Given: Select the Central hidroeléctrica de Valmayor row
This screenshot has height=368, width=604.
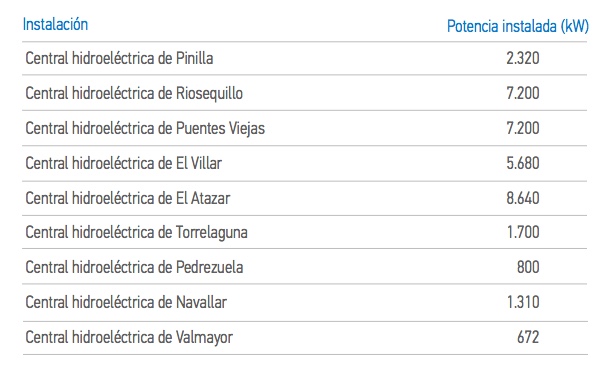Looking at the screenshot, I should point(305,338).
